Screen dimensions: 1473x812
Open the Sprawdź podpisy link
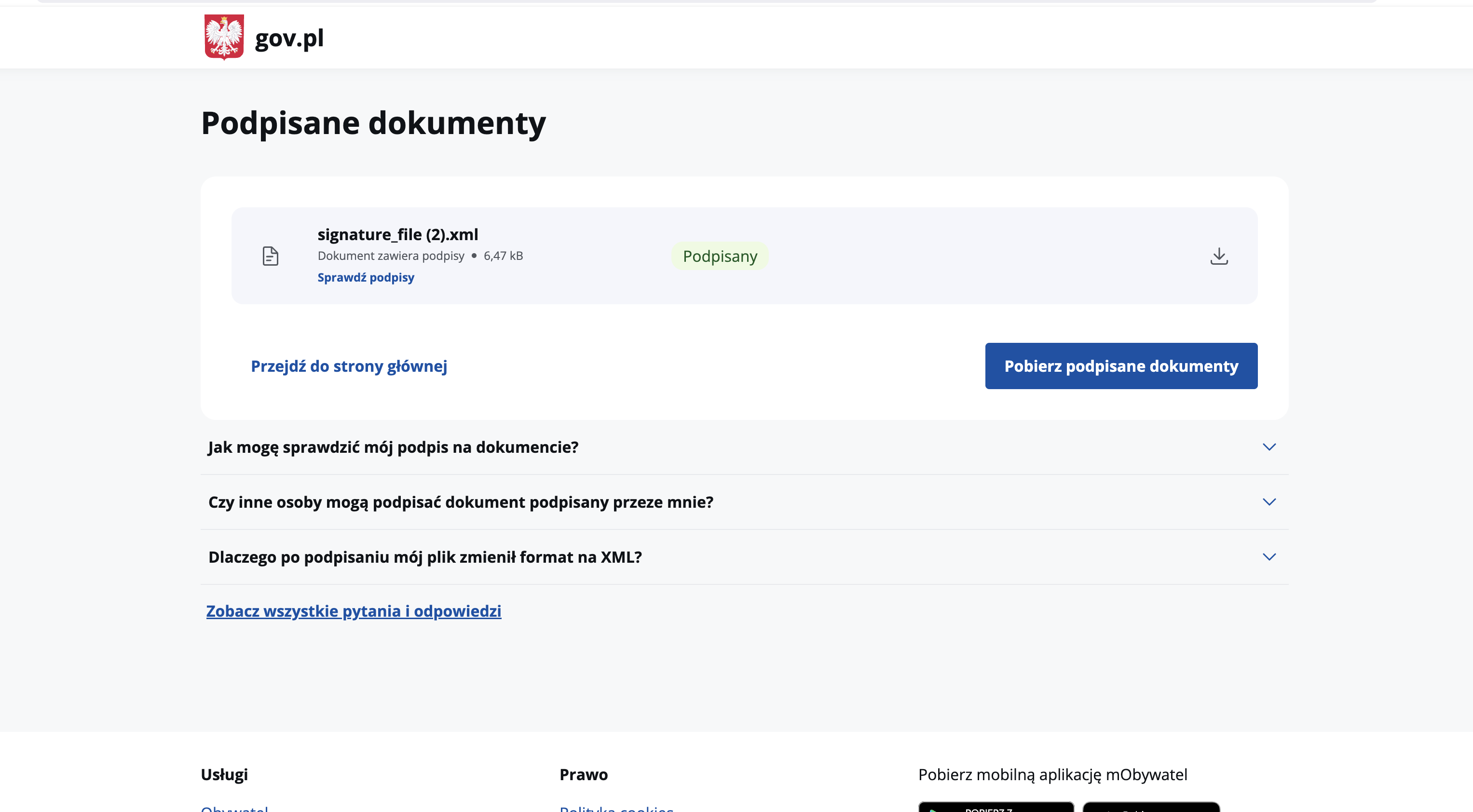[x=366, y=277]
